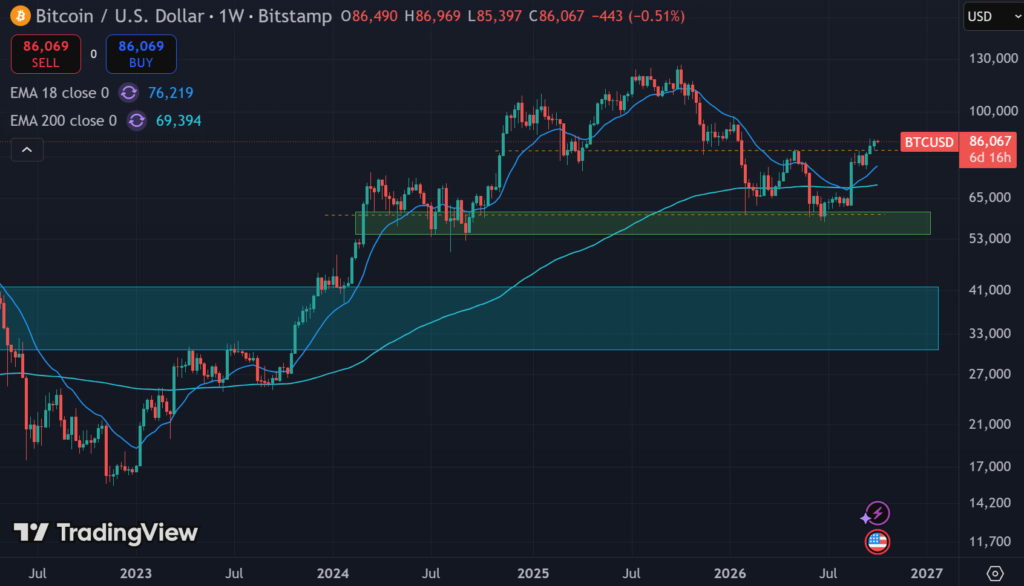Select the BTCUSD price label

tap(929, 142)
